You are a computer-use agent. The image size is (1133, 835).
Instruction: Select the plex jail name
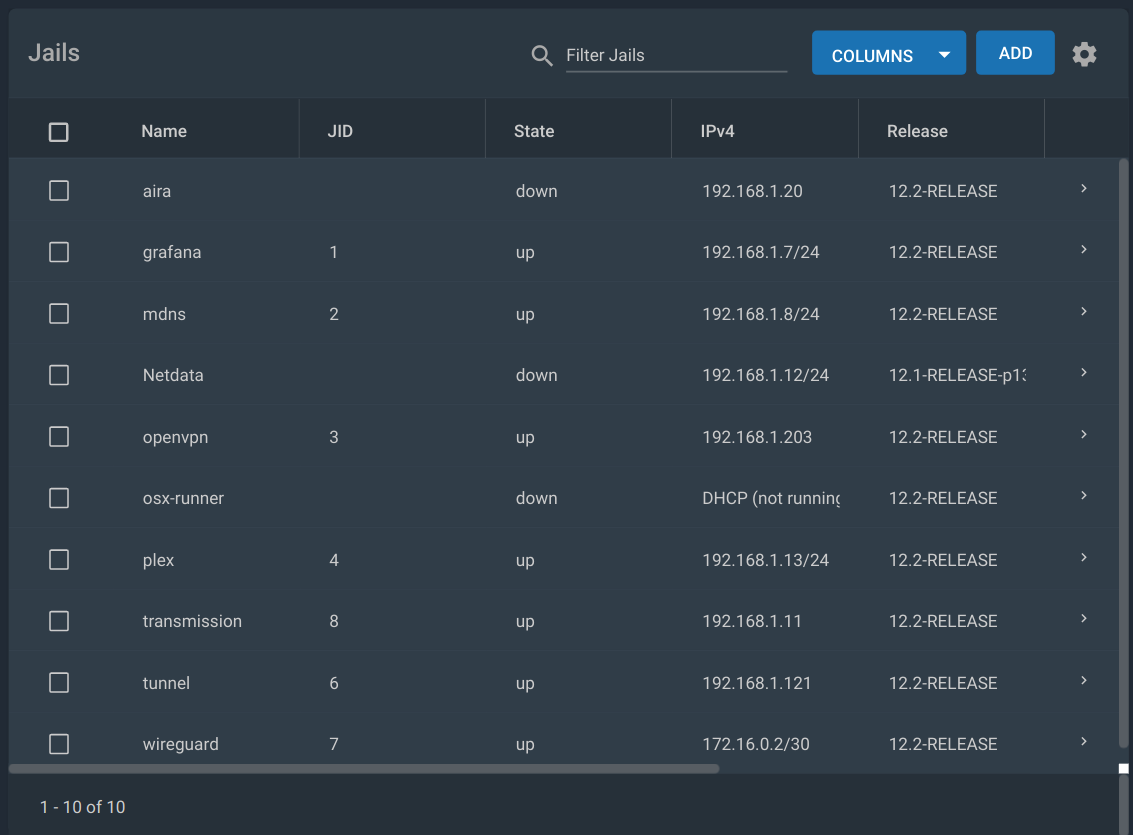point(158,561)
